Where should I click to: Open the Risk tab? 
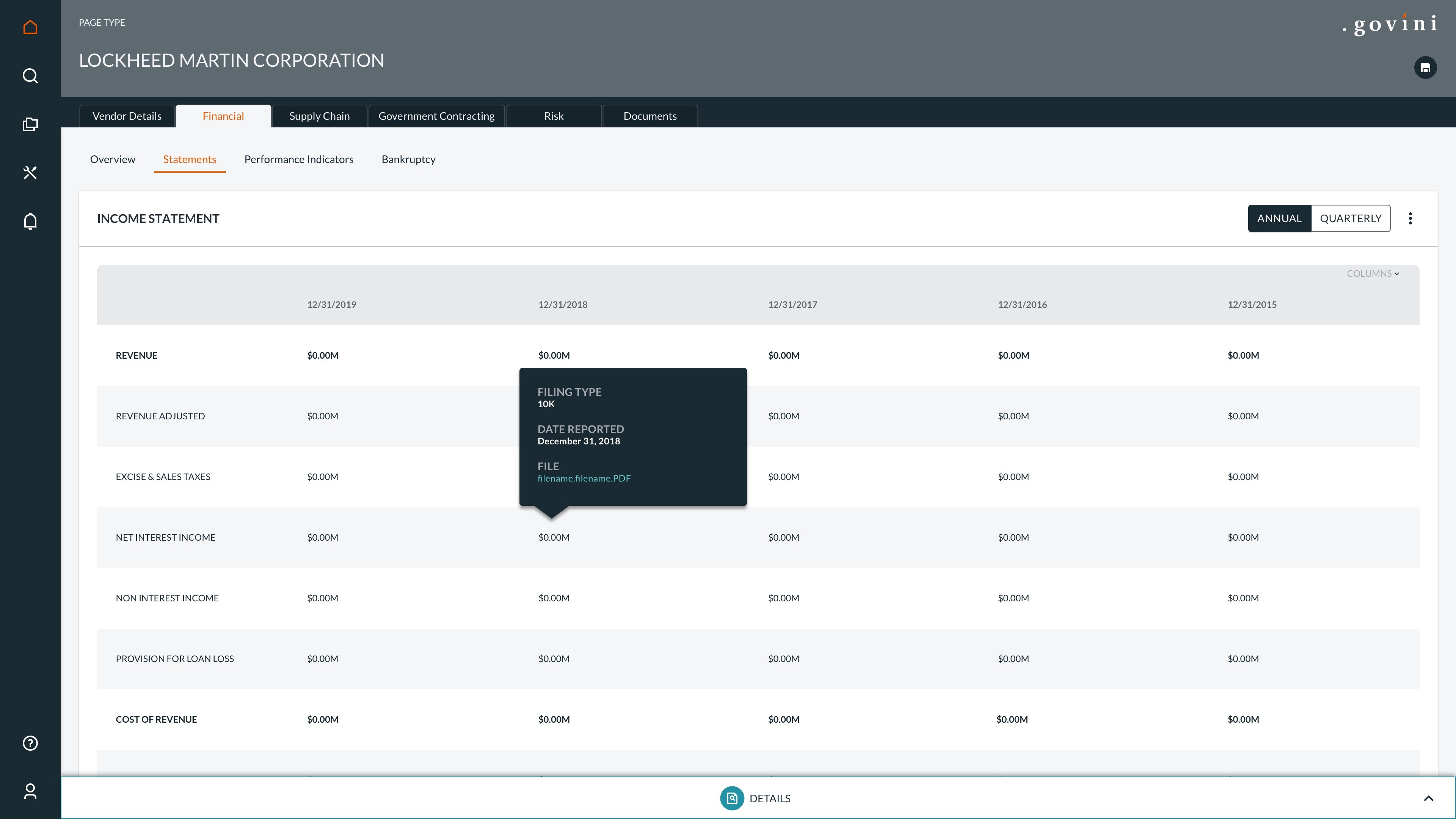click(x=553, y=116)
